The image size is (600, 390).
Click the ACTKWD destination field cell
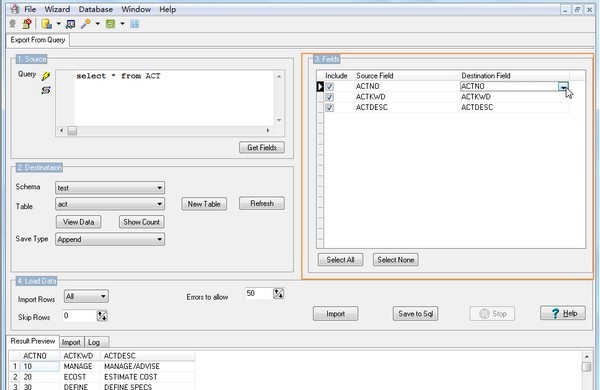514,97
